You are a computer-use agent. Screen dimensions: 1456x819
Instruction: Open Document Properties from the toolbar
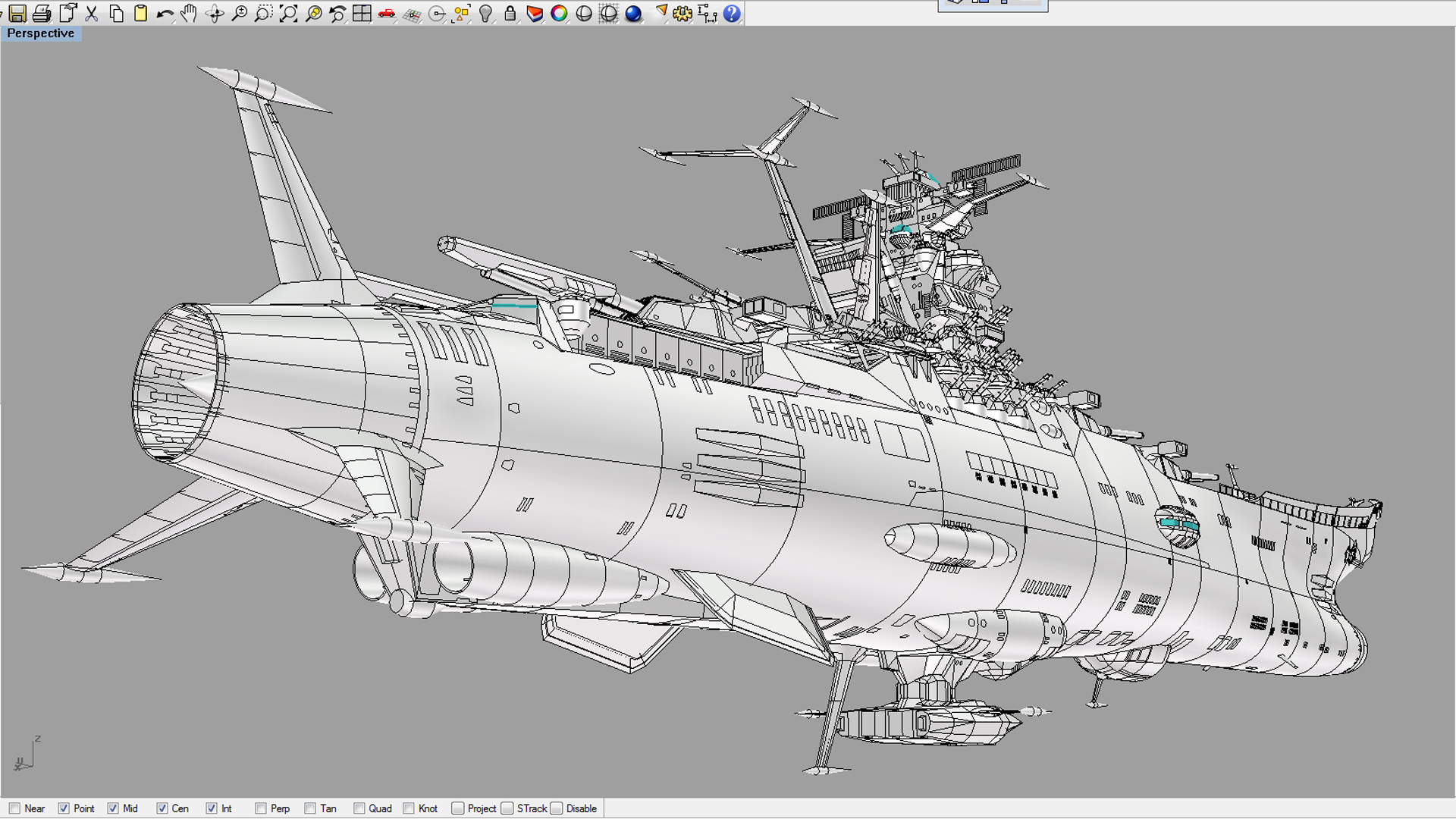tap(67, 14)
